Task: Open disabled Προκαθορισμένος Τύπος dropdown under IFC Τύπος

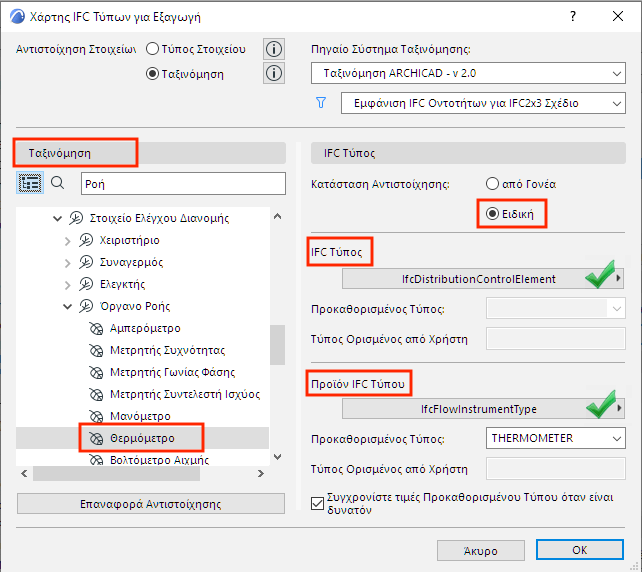Action: point(556,308)
